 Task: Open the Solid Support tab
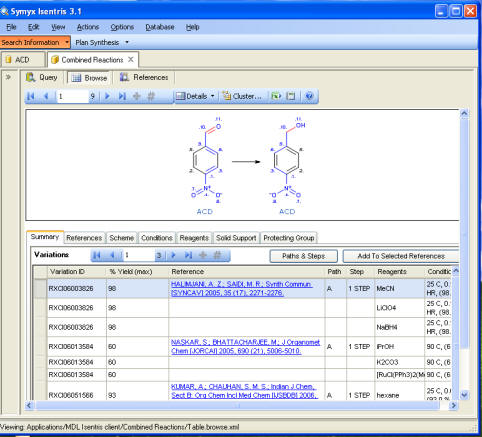[x=236, y=238]
